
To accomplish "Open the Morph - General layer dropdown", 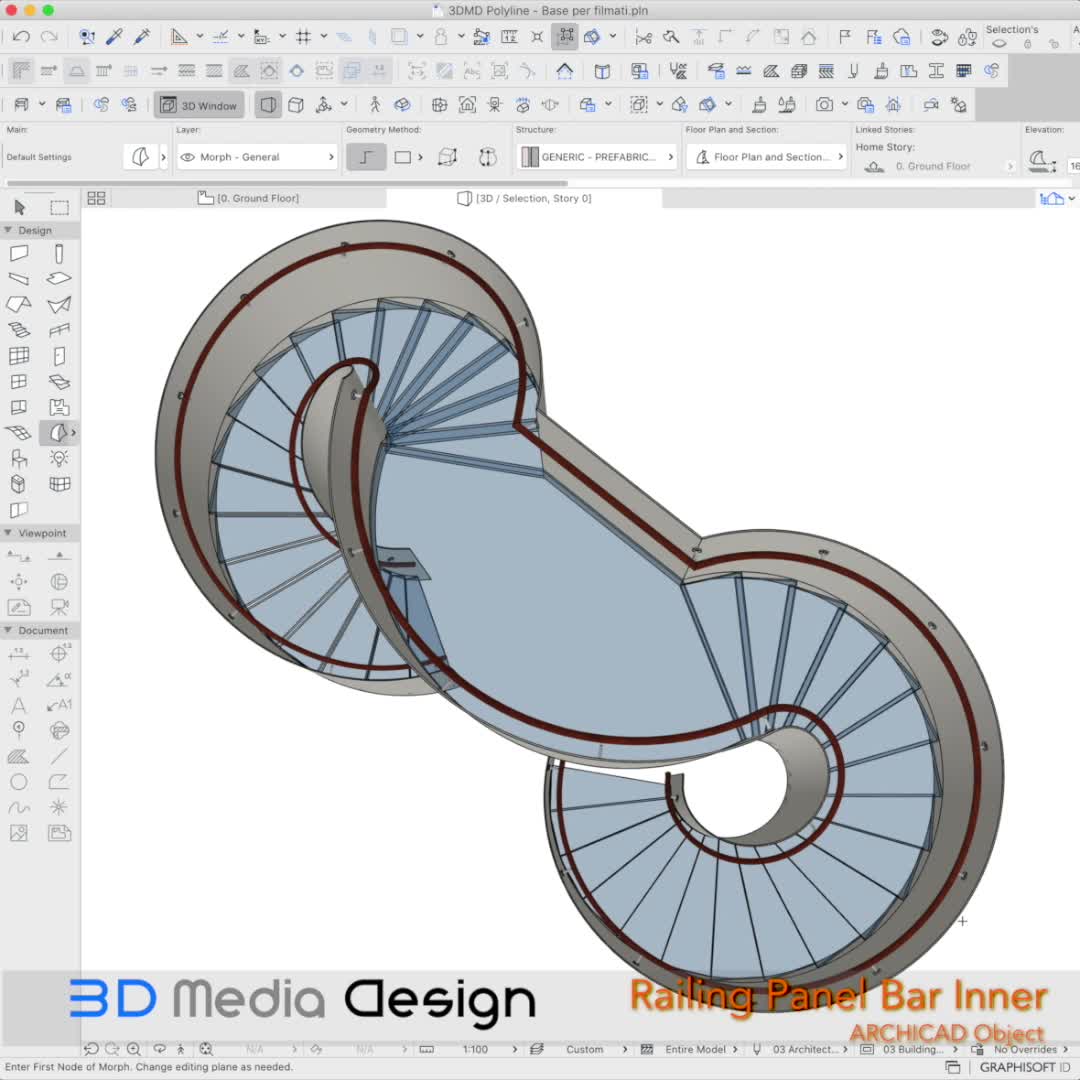I will coord(257,157).
